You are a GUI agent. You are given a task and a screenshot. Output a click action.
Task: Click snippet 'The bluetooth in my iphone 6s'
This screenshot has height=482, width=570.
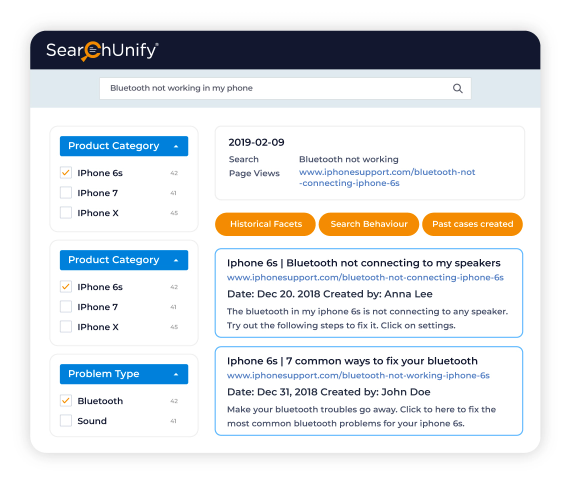tap(367, 318)
